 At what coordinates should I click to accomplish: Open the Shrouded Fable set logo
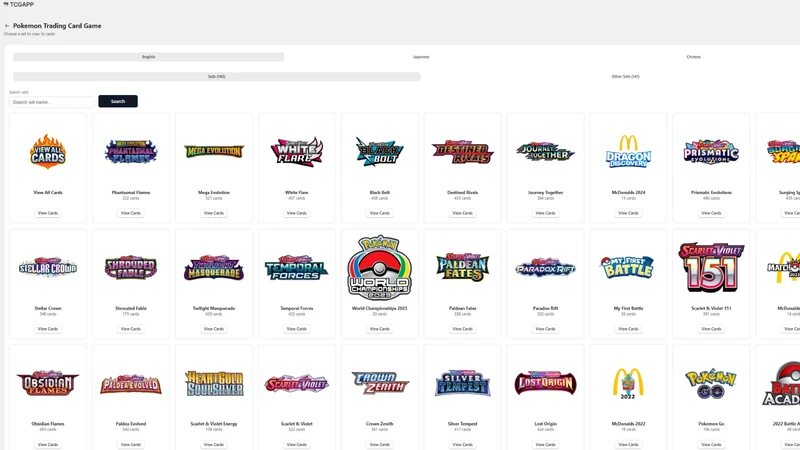[131, 267]
